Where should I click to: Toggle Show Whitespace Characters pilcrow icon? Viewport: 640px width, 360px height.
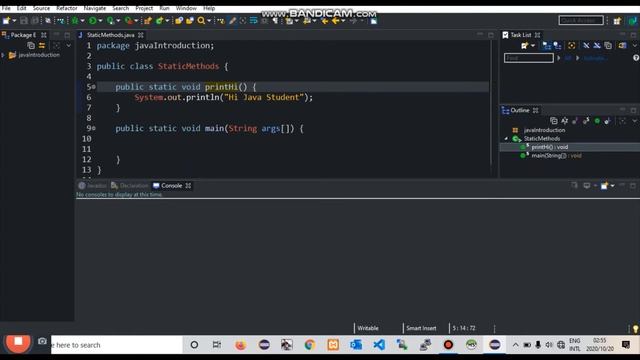pyautogui.click(x=276, y=20)
